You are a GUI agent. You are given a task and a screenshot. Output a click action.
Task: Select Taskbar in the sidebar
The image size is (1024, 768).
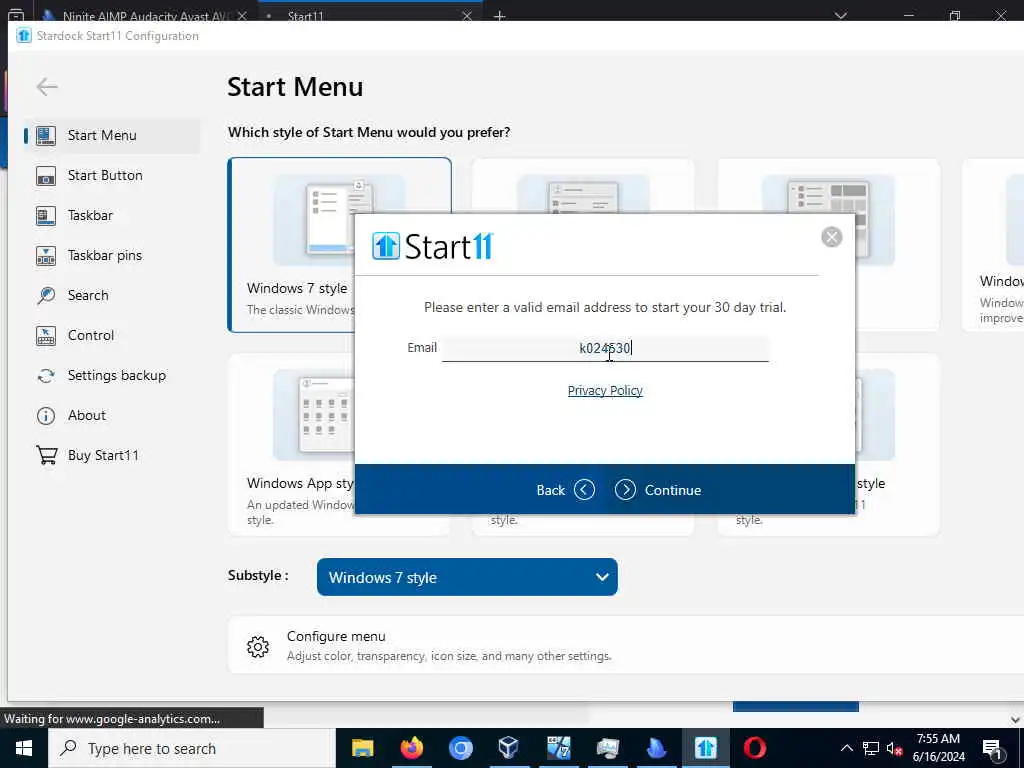point(111,216)
